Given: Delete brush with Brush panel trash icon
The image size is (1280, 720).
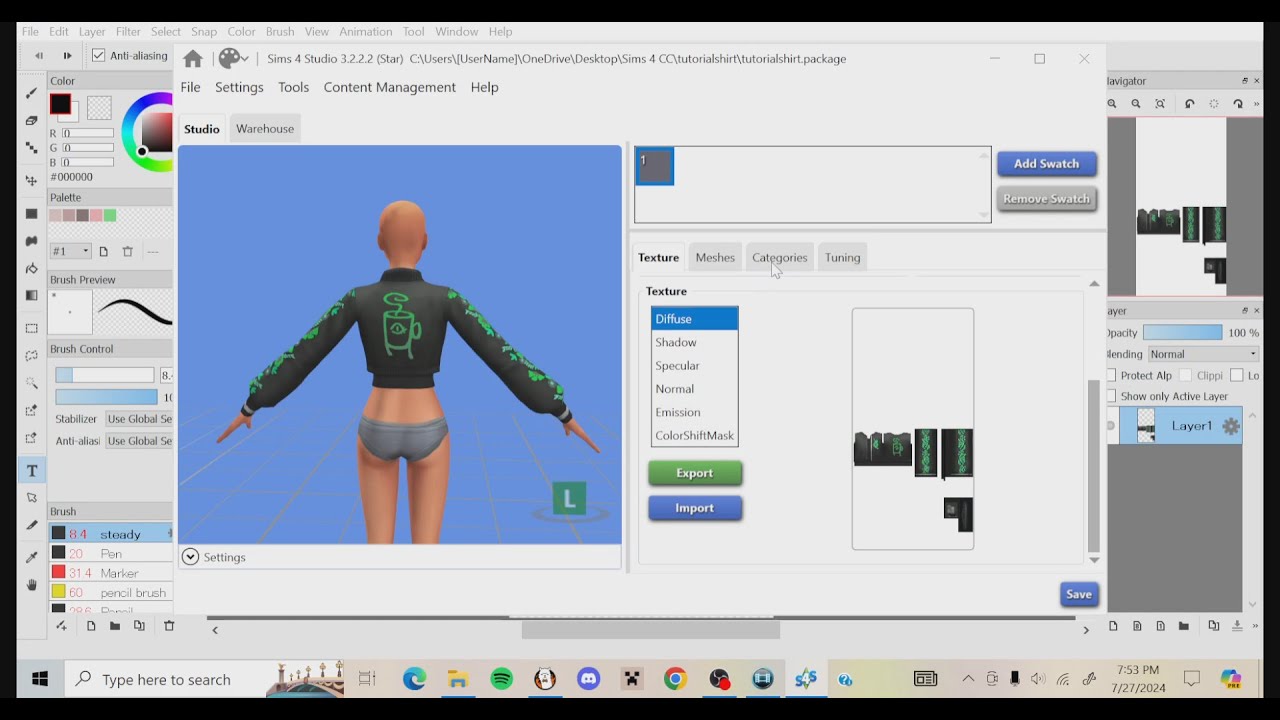Looking at the screenshot, I should (x=169, y=626).
